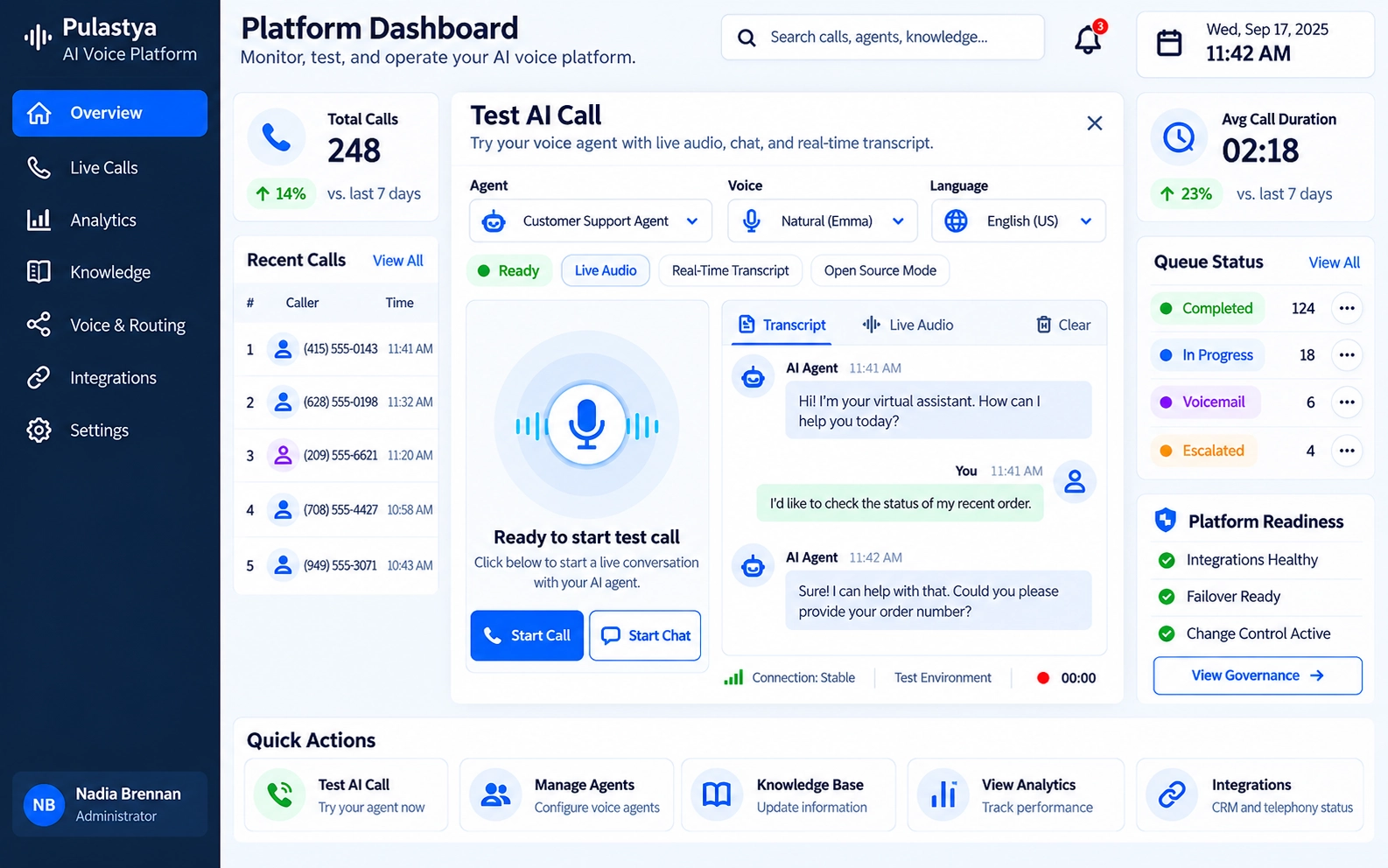This screenshot has height=868, width=1388.
Task: Click the 14% increase badge under Total Calls
Action: pos(280,193)
